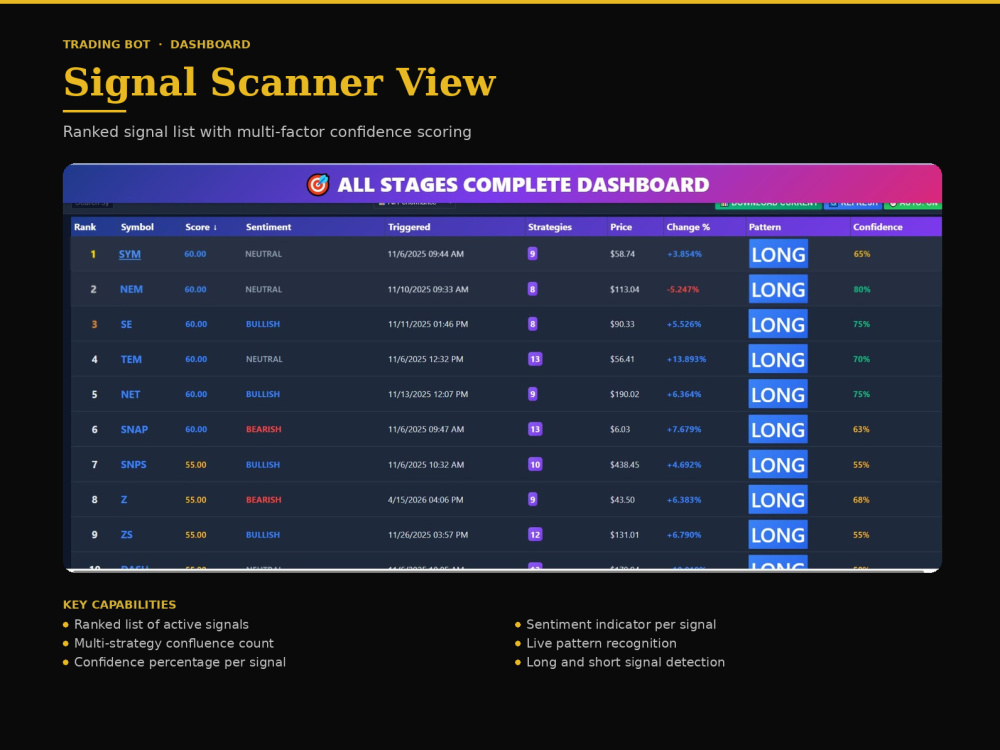Image resolution: width=1000 pixels, height=750 pixels.
Task: Click the rank number 3
Action: click(94, 324)
